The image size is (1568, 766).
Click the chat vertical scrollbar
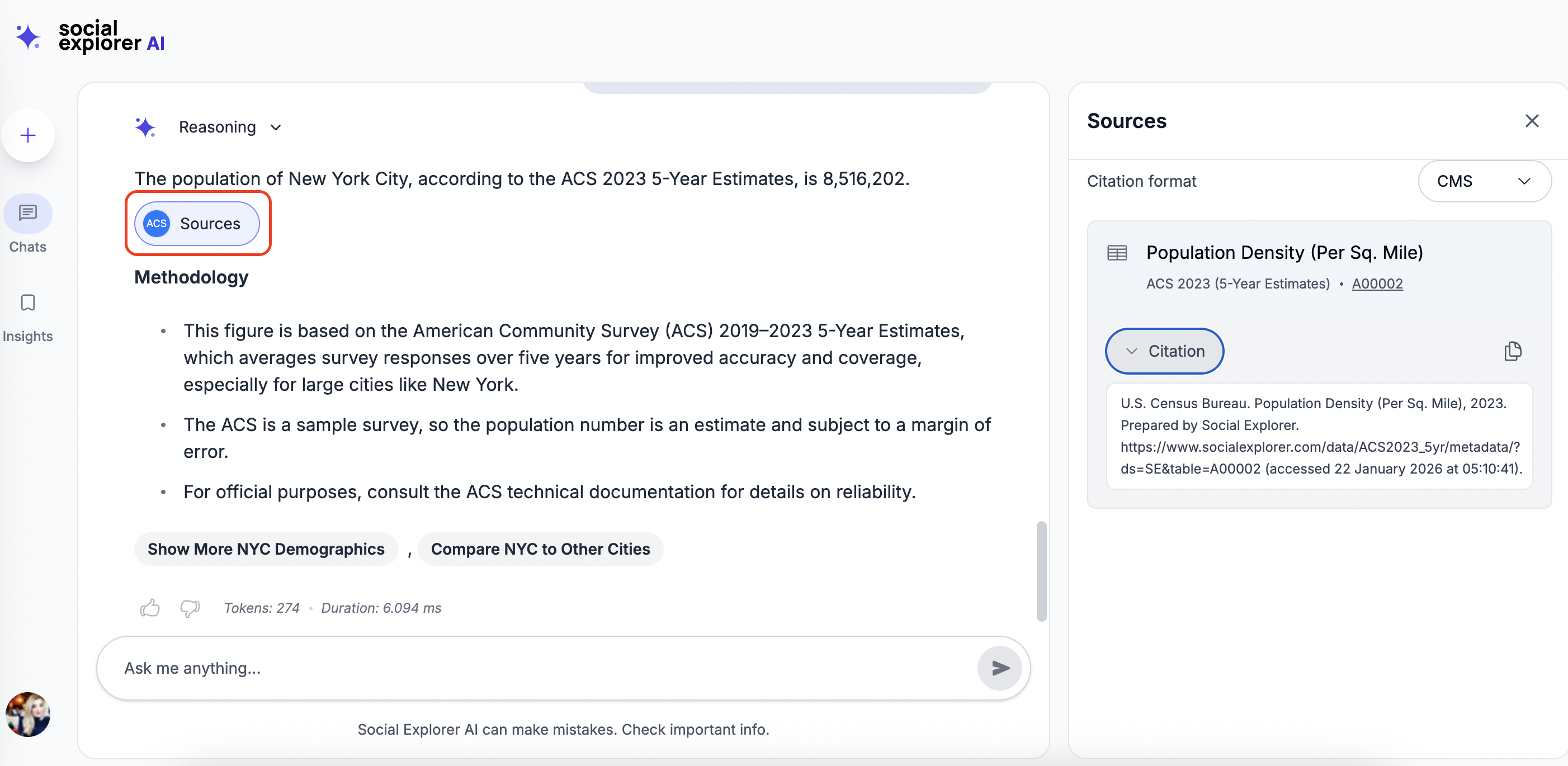tap(1041, 571)
